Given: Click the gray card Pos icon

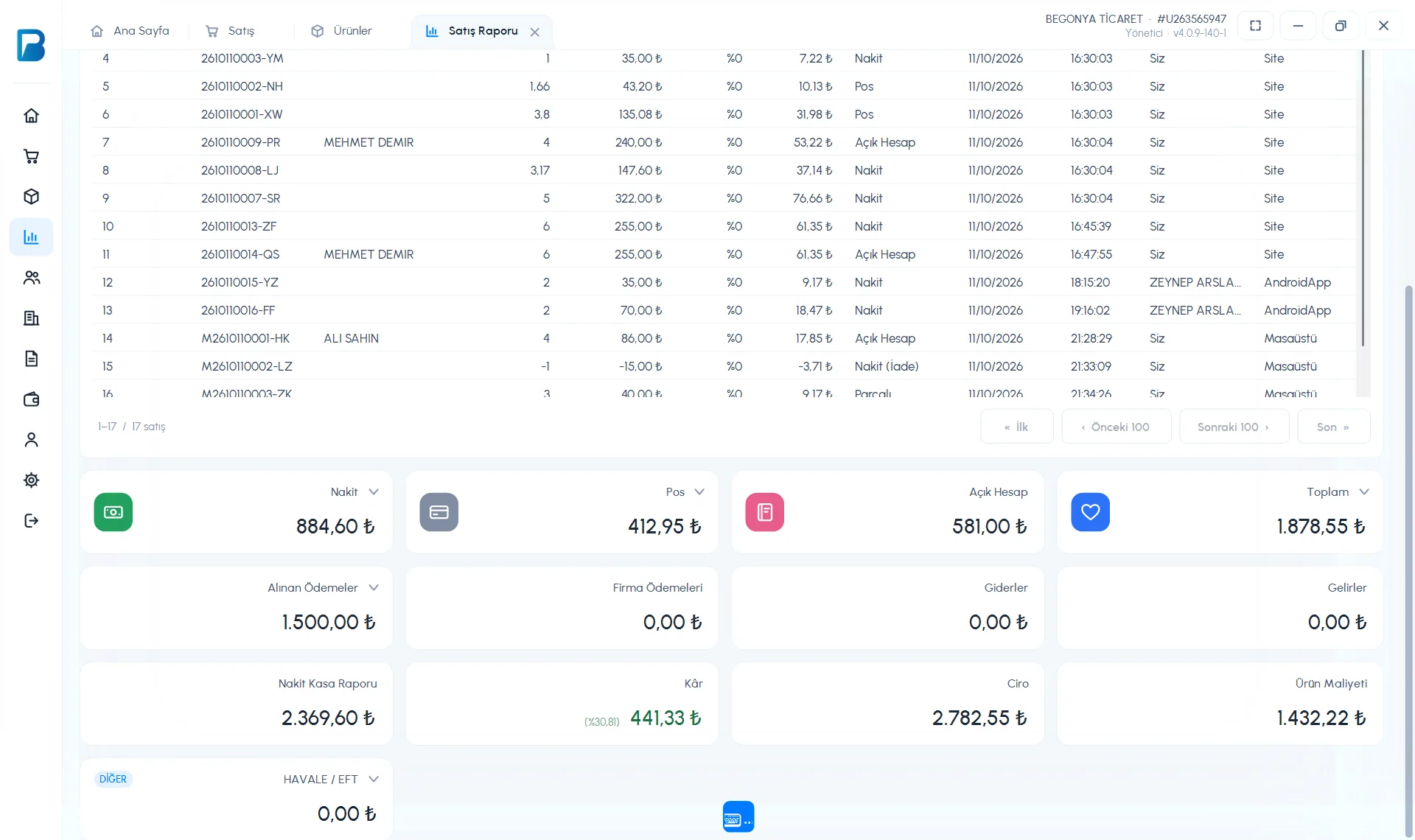Looking at the screenshot, I should click(x=439, y=512).
